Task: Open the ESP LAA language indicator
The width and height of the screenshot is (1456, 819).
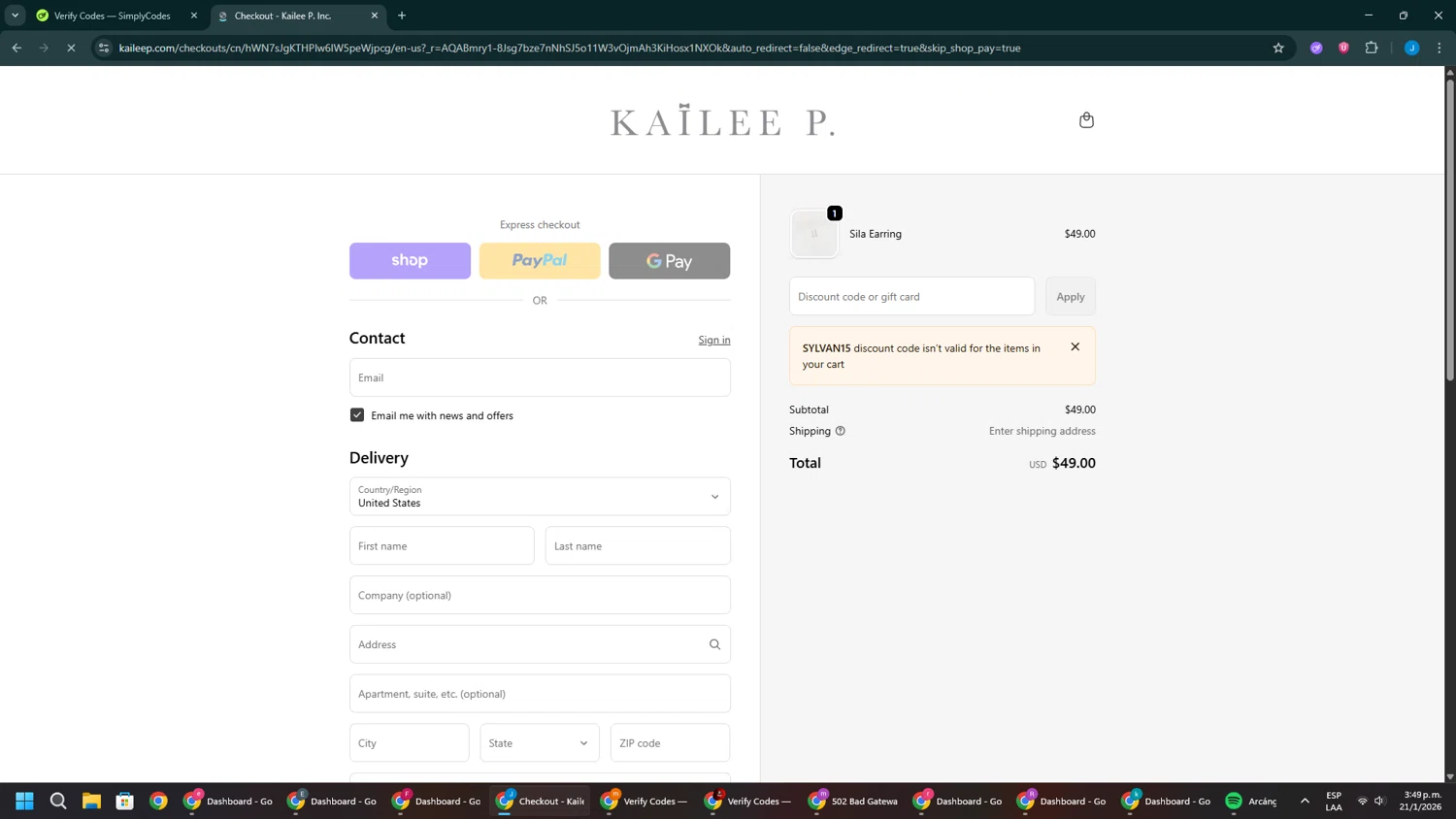Action: [x=1334, y=801]
